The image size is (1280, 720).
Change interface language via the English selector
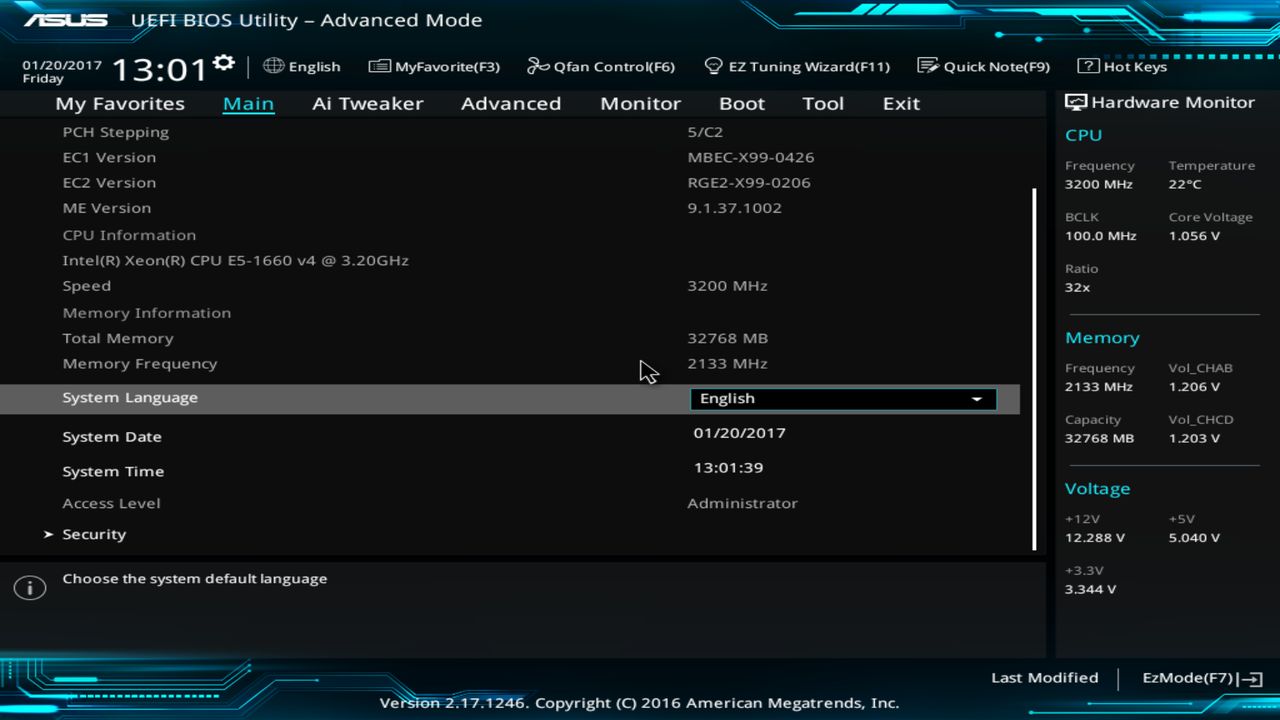[301, 66]
